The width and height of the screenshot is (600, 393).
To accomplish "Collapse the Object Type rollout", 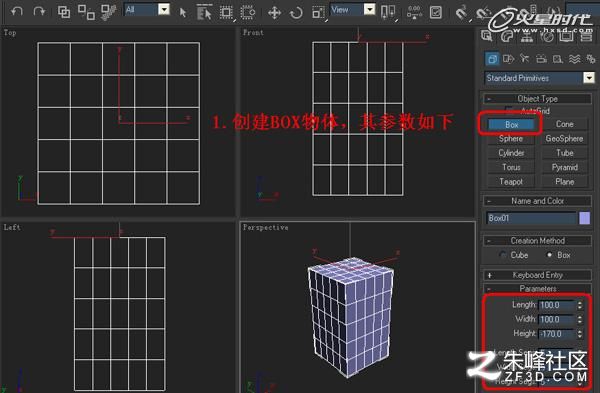I will click(537, 99).
